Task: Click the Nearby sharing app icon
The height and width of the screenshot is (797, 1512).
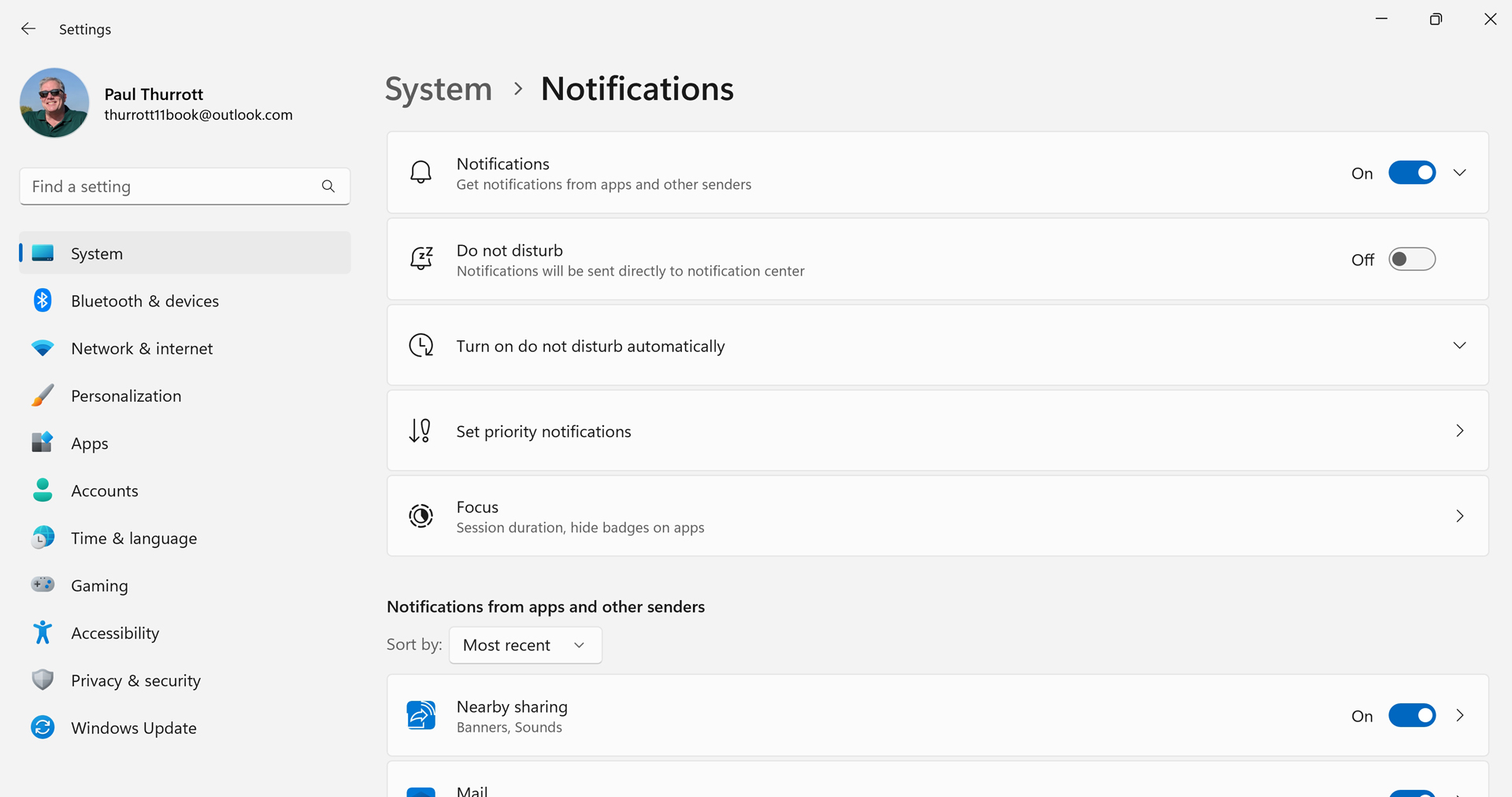Action: [421, 716]
